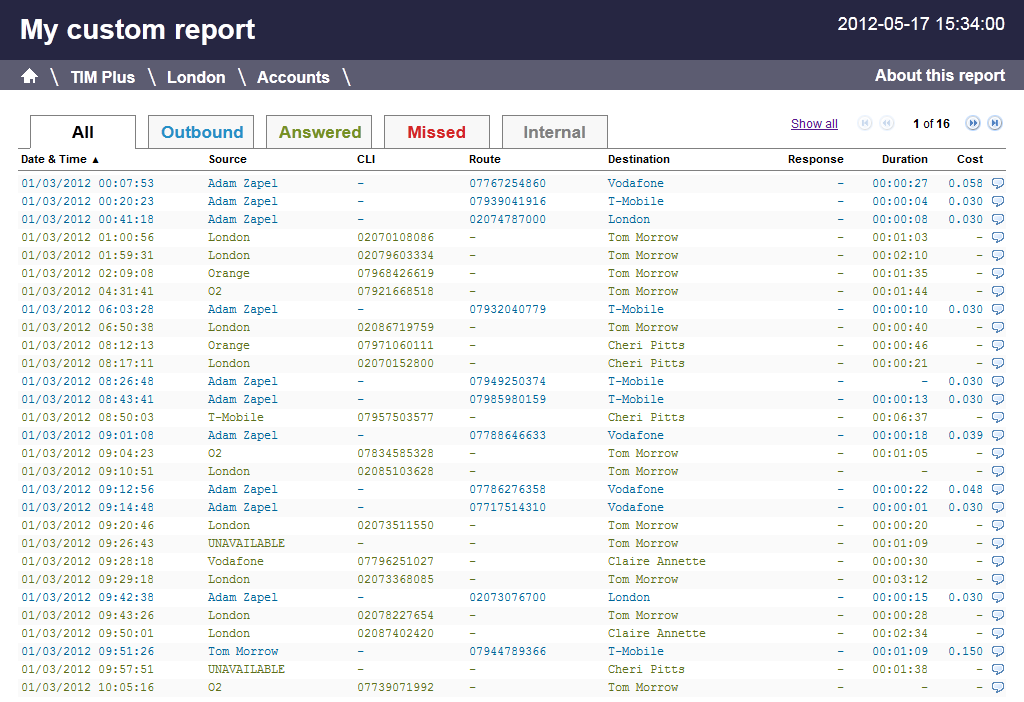This screenshot has width=1024, height=702.
Task: Click the previous page arrow icon
Action: [886, 123]
